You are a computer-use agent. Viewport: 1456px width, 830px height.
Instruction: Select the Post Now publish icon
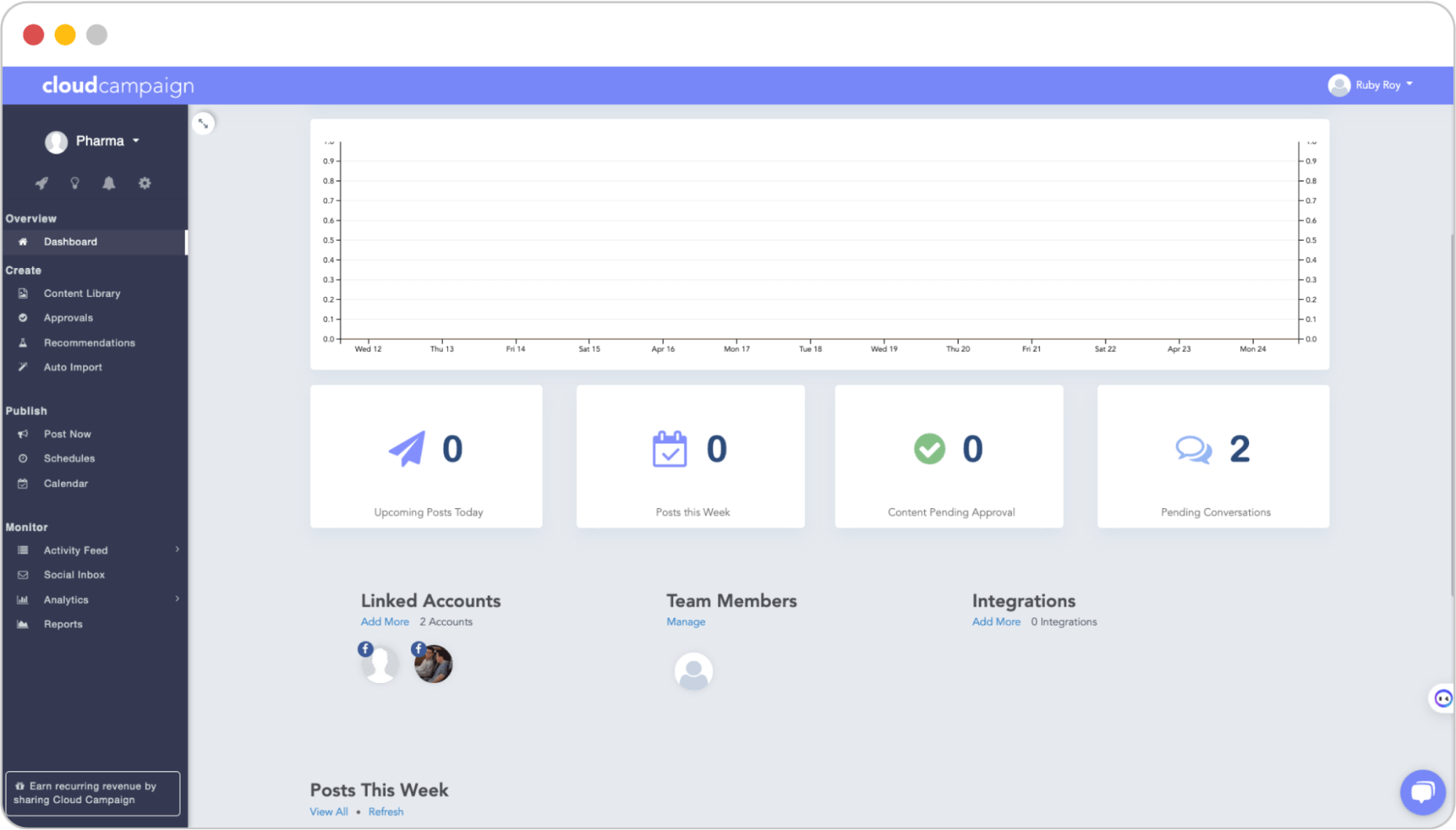pyautogui.click(x=23, y=433)
